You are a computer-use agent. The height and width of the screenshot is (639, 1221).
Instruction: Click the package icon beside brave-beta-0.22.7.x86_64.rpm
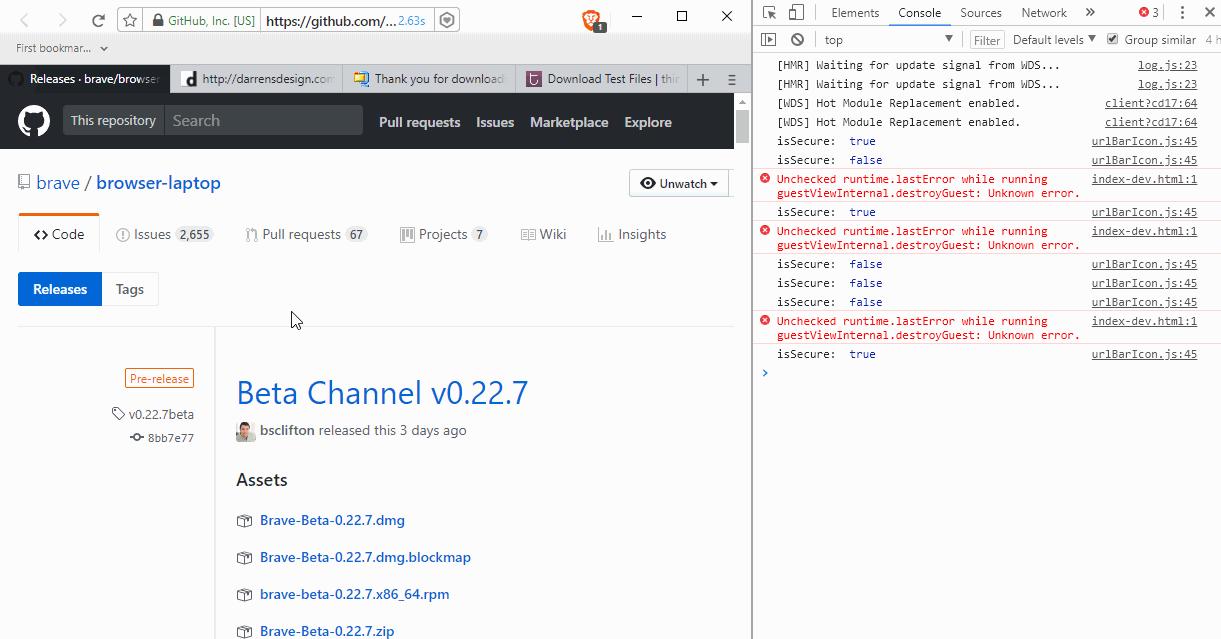coord(244,595)
